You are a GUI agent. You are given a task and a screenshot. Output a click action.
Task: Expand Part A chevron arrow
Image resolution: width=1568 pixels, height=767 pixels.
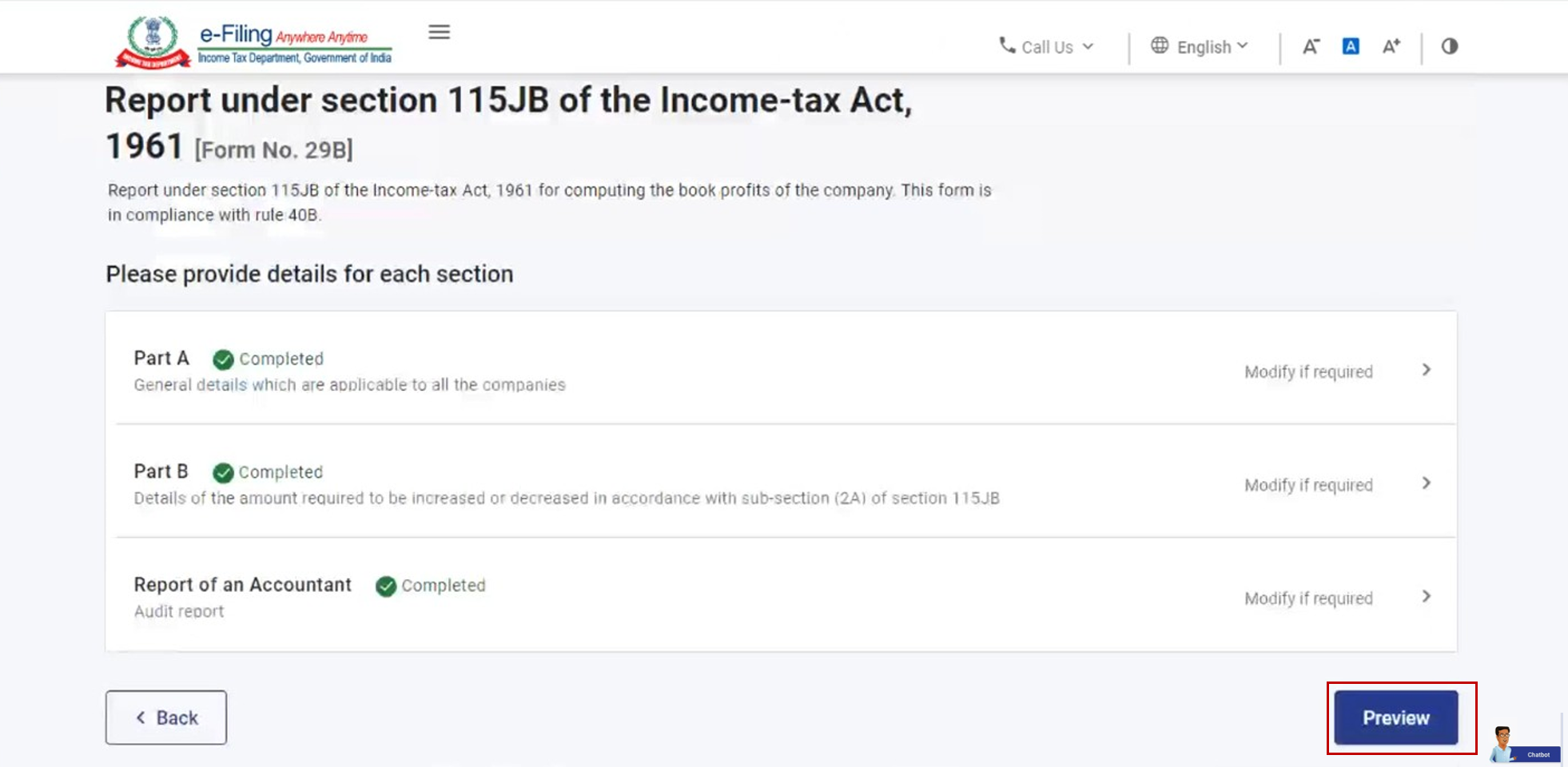pyautogui.click(x=1427, y=370)
